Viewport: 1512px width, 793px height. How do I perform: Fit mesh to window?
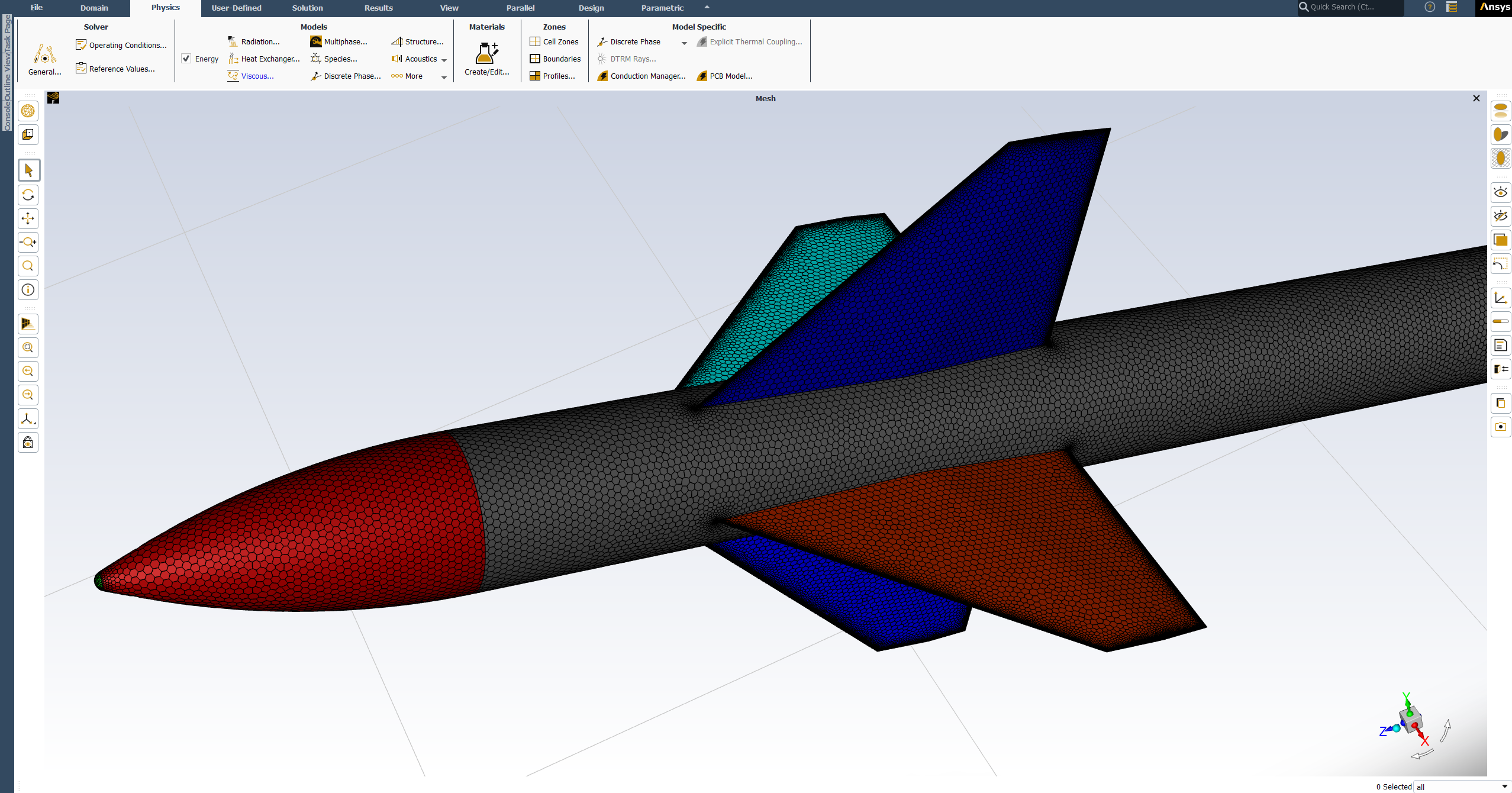click(x=28, y=347)
